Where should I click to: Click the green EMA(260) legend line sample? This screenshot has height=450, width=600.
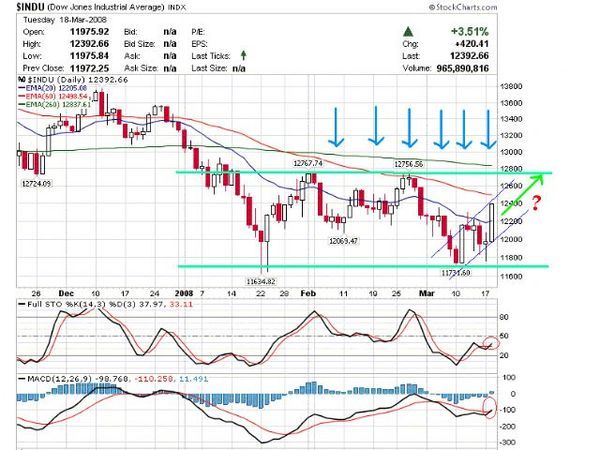22,104
